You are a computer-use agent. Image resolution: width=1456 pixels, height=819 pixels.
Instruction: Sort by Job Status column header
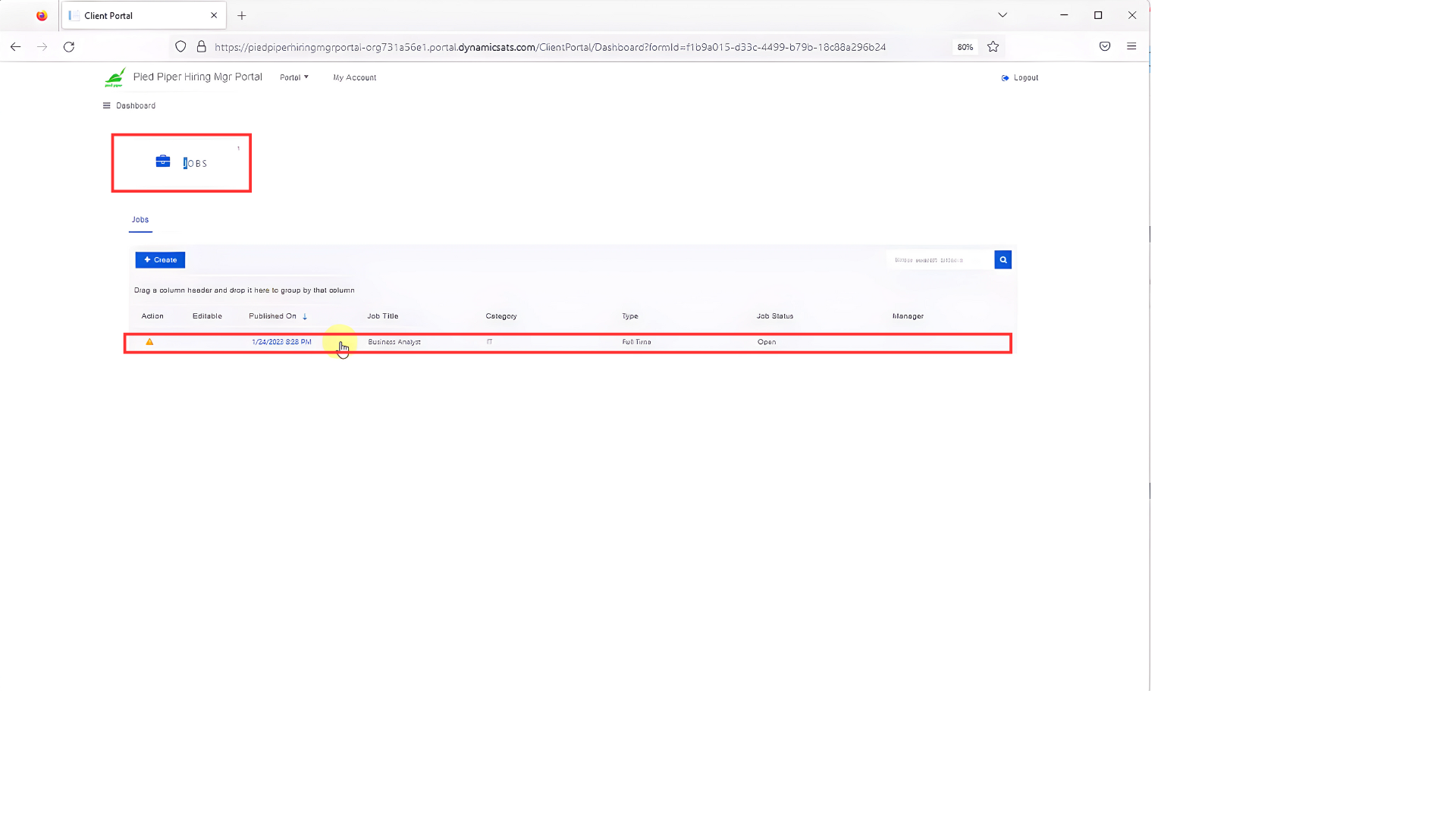click(x=775, y=316)
